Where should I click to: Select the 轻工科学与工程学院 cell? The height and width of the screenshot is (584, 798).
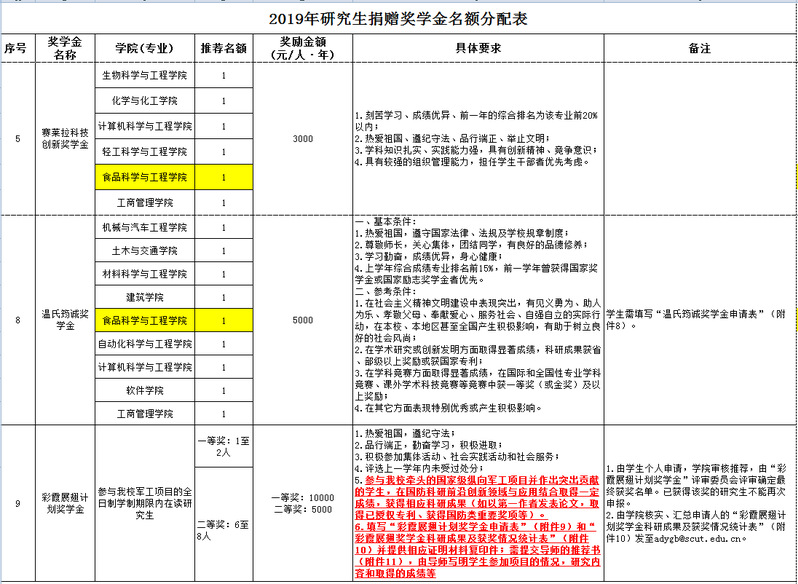[x=144, y=152]
